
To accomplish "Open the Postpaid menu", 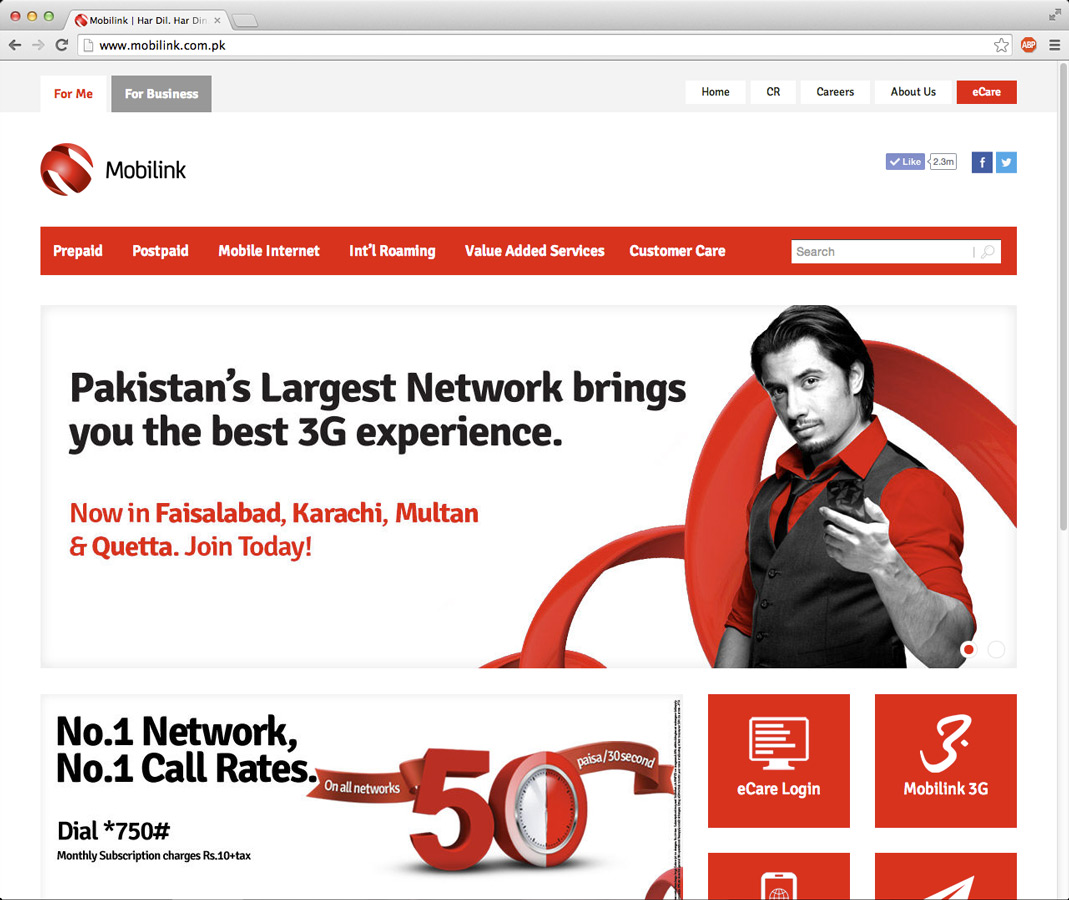I will pos(160,251).
